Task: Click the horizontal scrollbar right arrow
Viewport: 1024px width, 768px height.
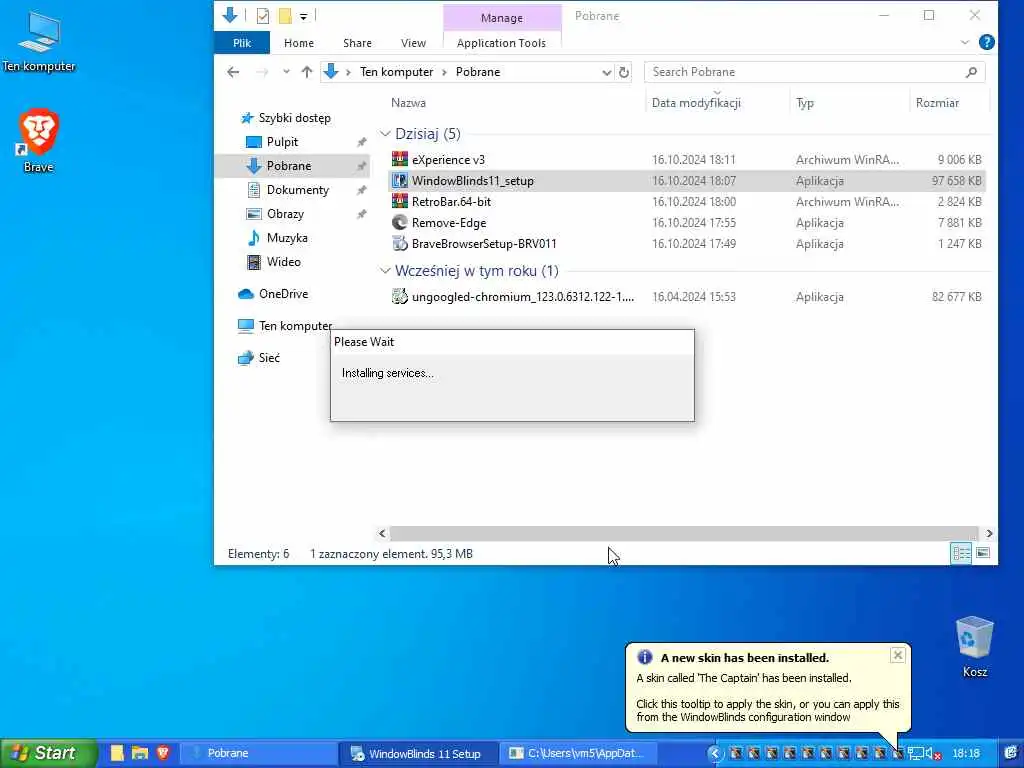Action: click(x=989, y=534)
